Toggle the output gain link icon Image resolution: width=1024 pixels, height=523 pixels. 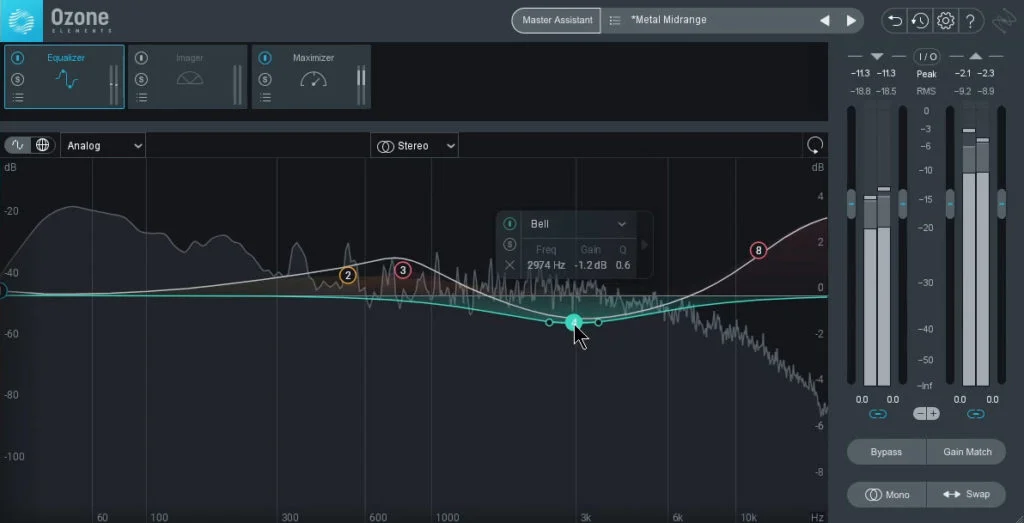tap(976, 414)
